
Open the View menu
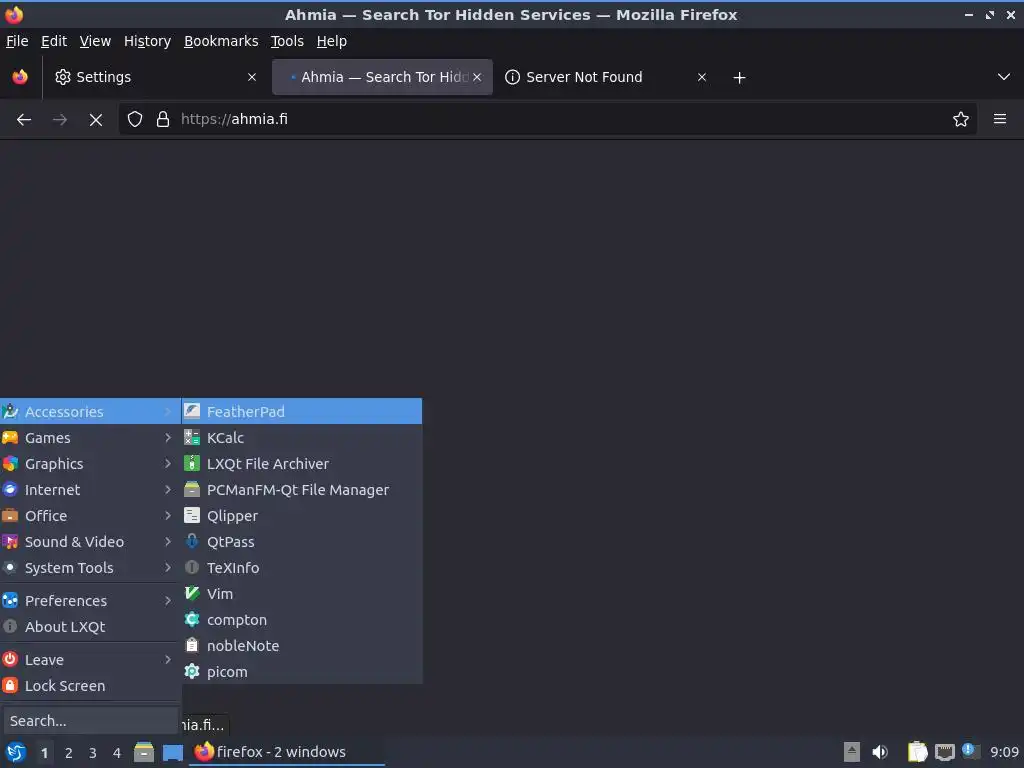[95, 41]
